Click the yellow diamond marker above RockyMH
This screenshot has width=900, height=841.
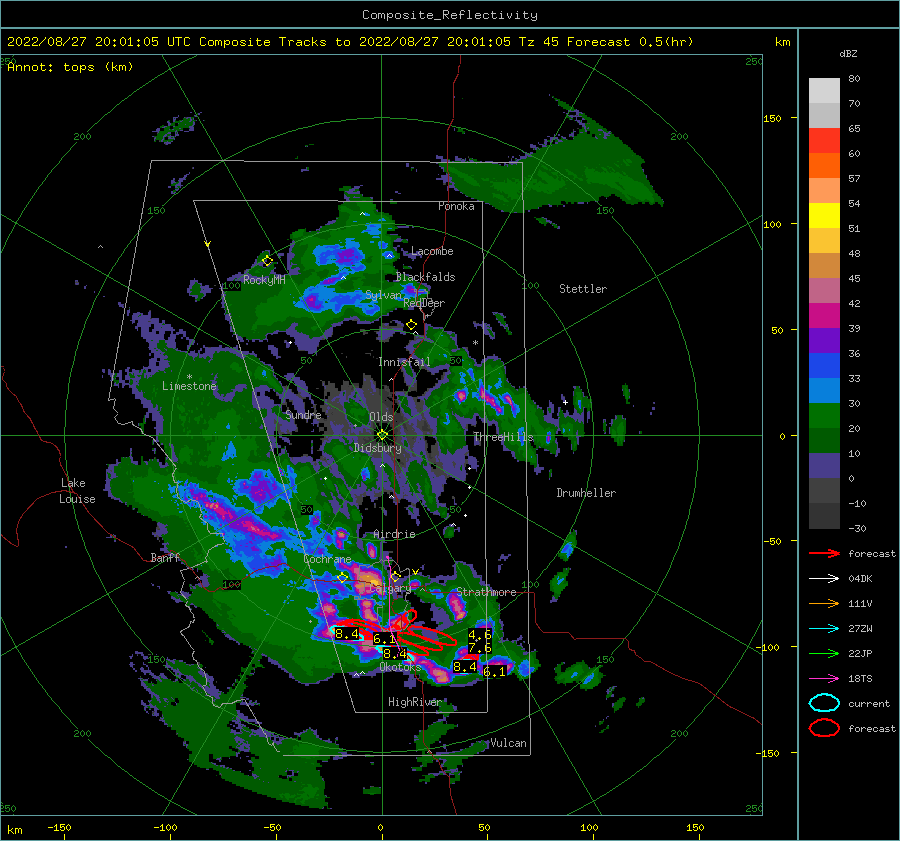tap(267, 261)
